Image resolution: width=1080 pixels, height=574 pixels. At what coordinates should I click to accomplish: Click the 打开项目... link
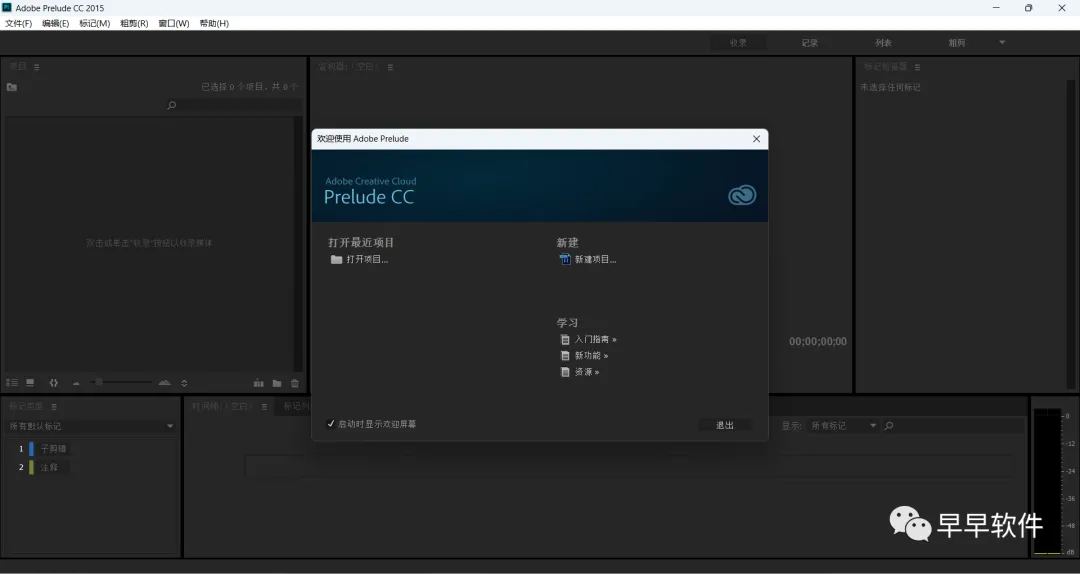pyautogui.click(x=367, y=260)
